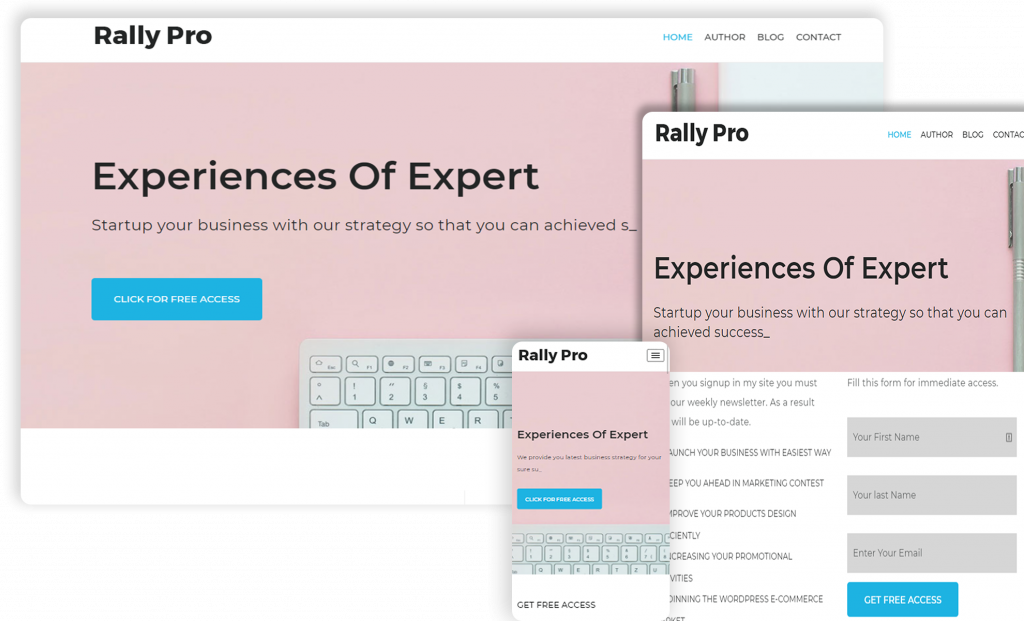Click the keyboard image in mobile preview
This screenshot has width=1024, height=621.
(590, 552)
